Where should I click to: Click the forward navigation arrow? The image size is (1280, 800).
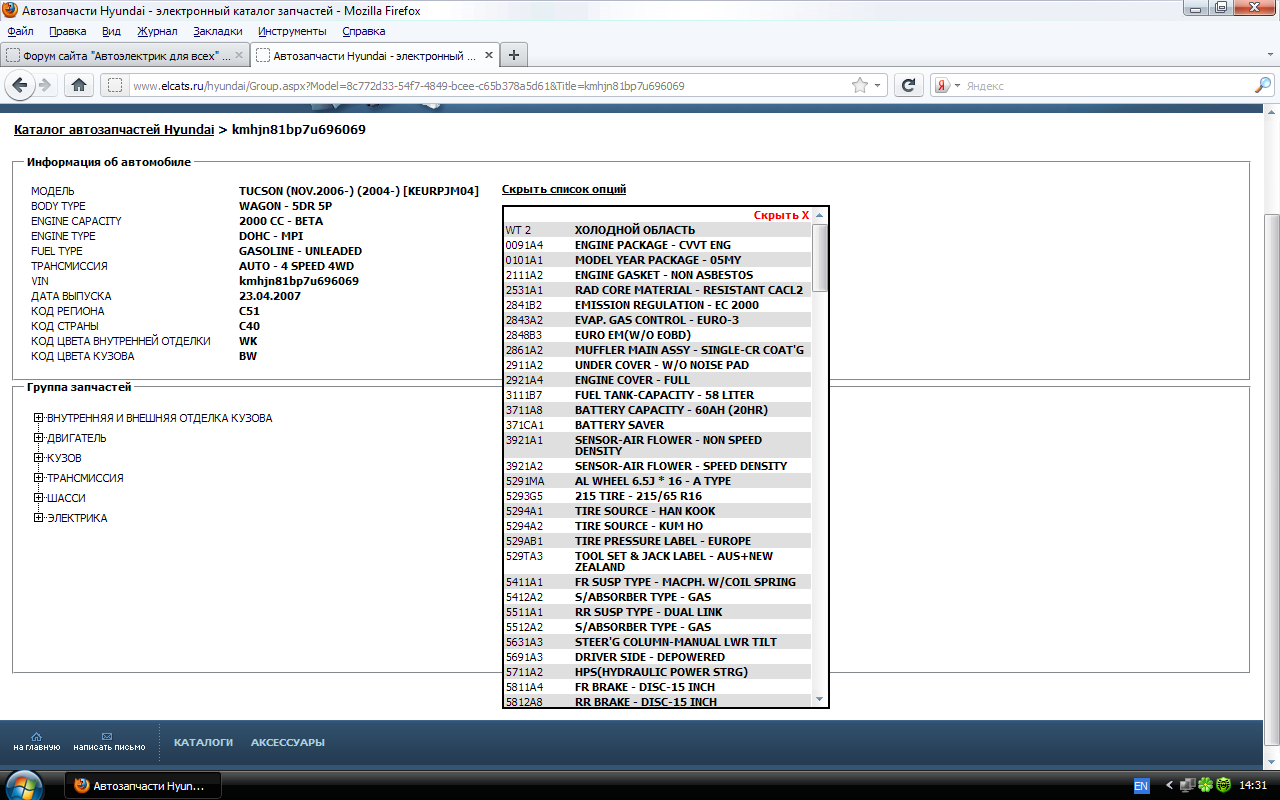pyautogui.click(x=44, y=85)
